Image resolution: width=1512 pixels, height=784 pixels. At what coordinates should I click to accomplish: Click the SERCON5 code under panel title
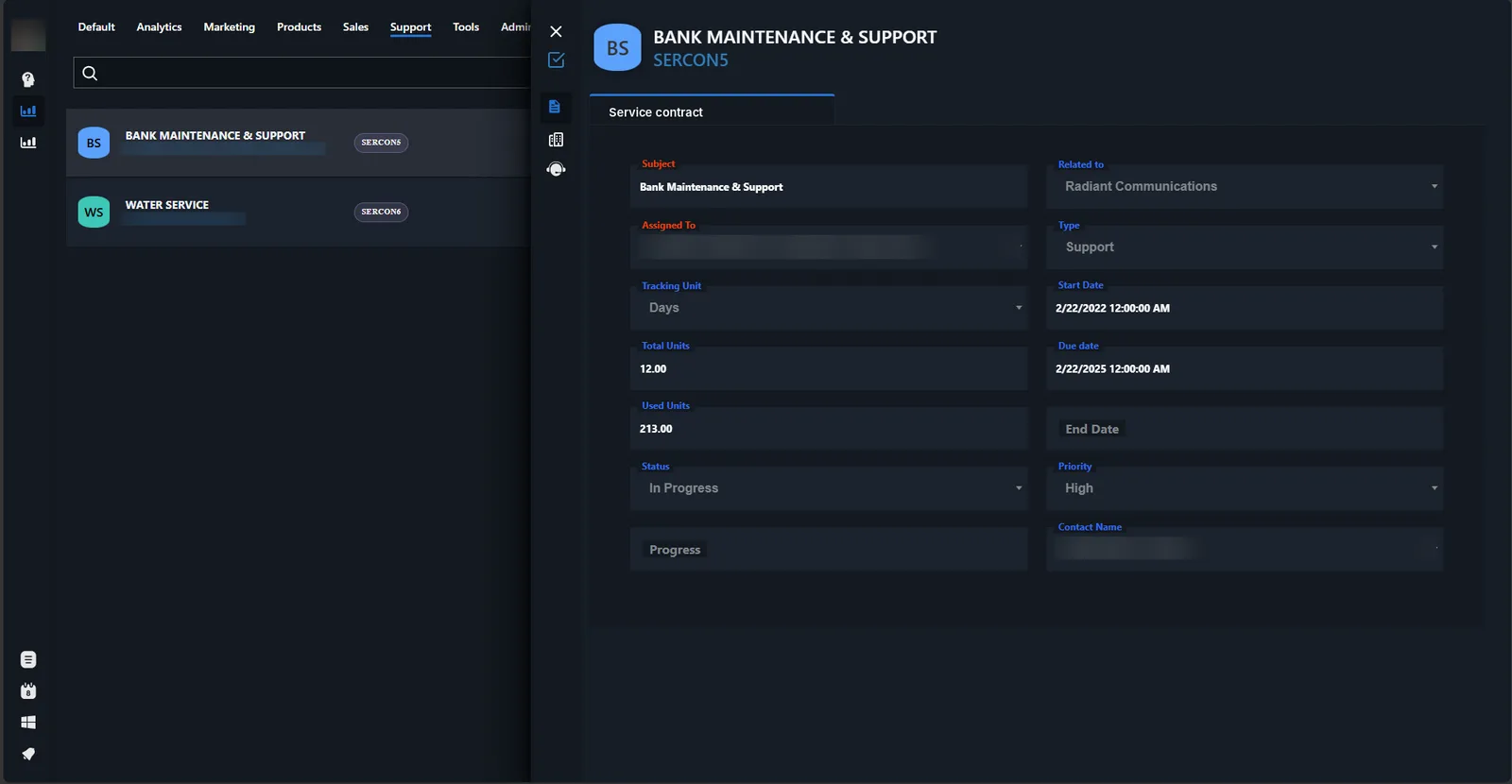coord(691,60)
